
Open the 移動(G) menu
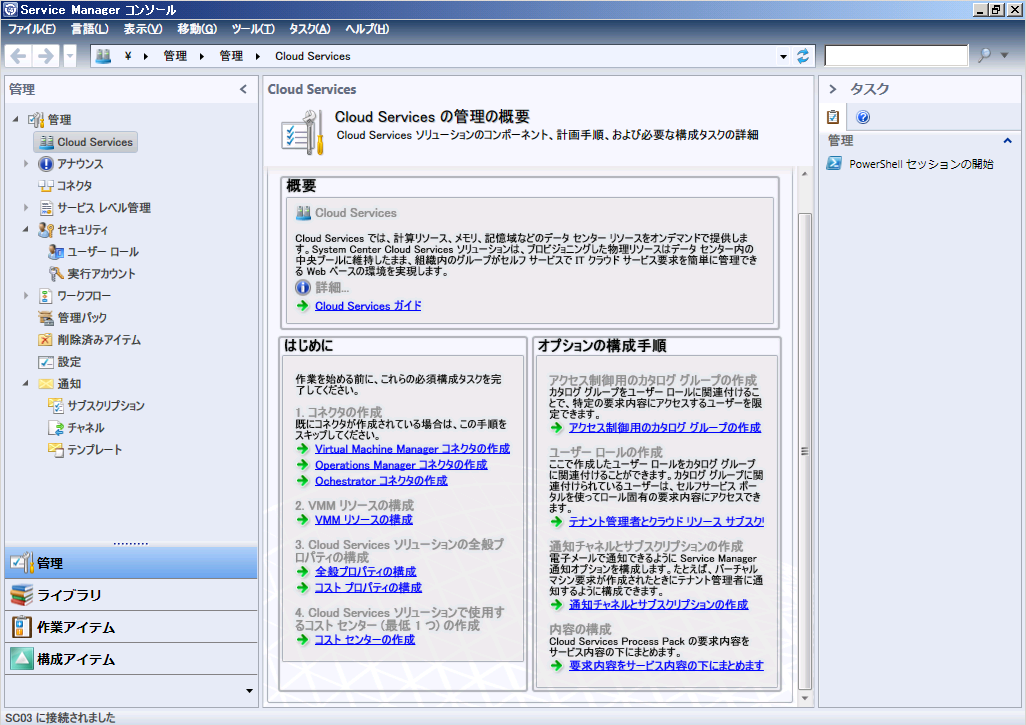click(x=197, y=29)
